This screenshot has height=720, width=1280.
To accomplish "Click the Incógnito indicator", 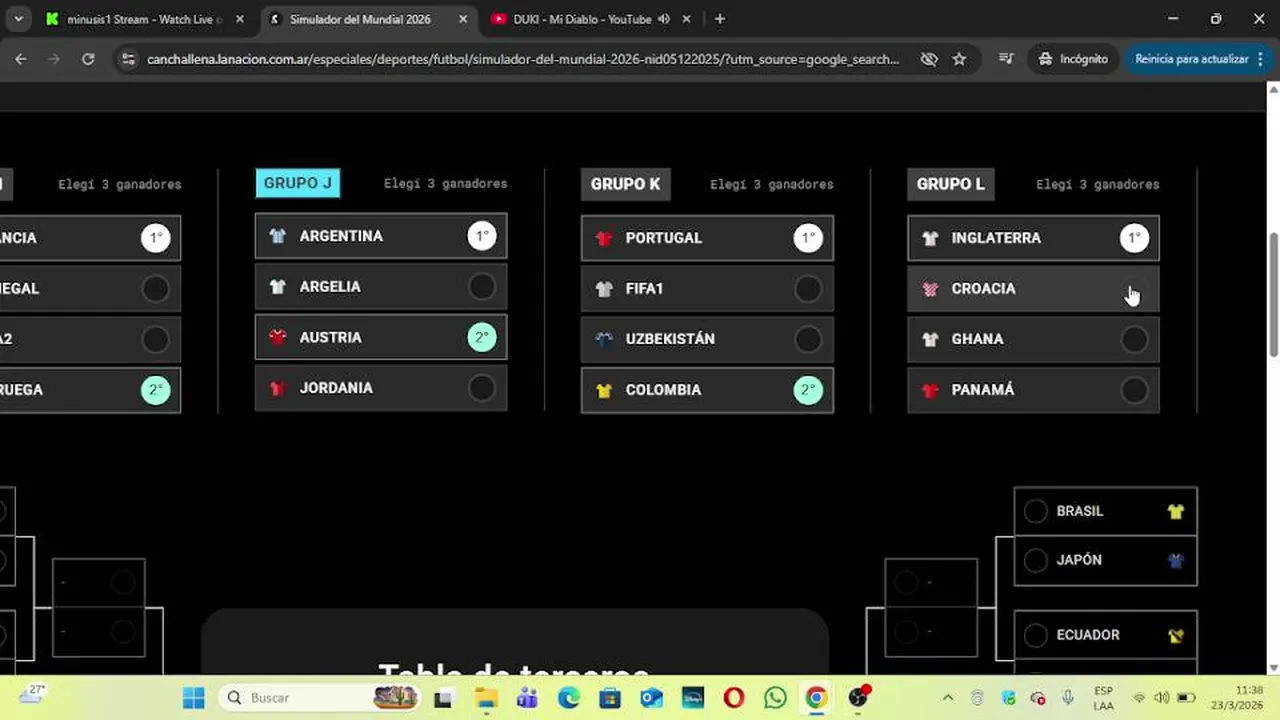I will coord(1074,59).
